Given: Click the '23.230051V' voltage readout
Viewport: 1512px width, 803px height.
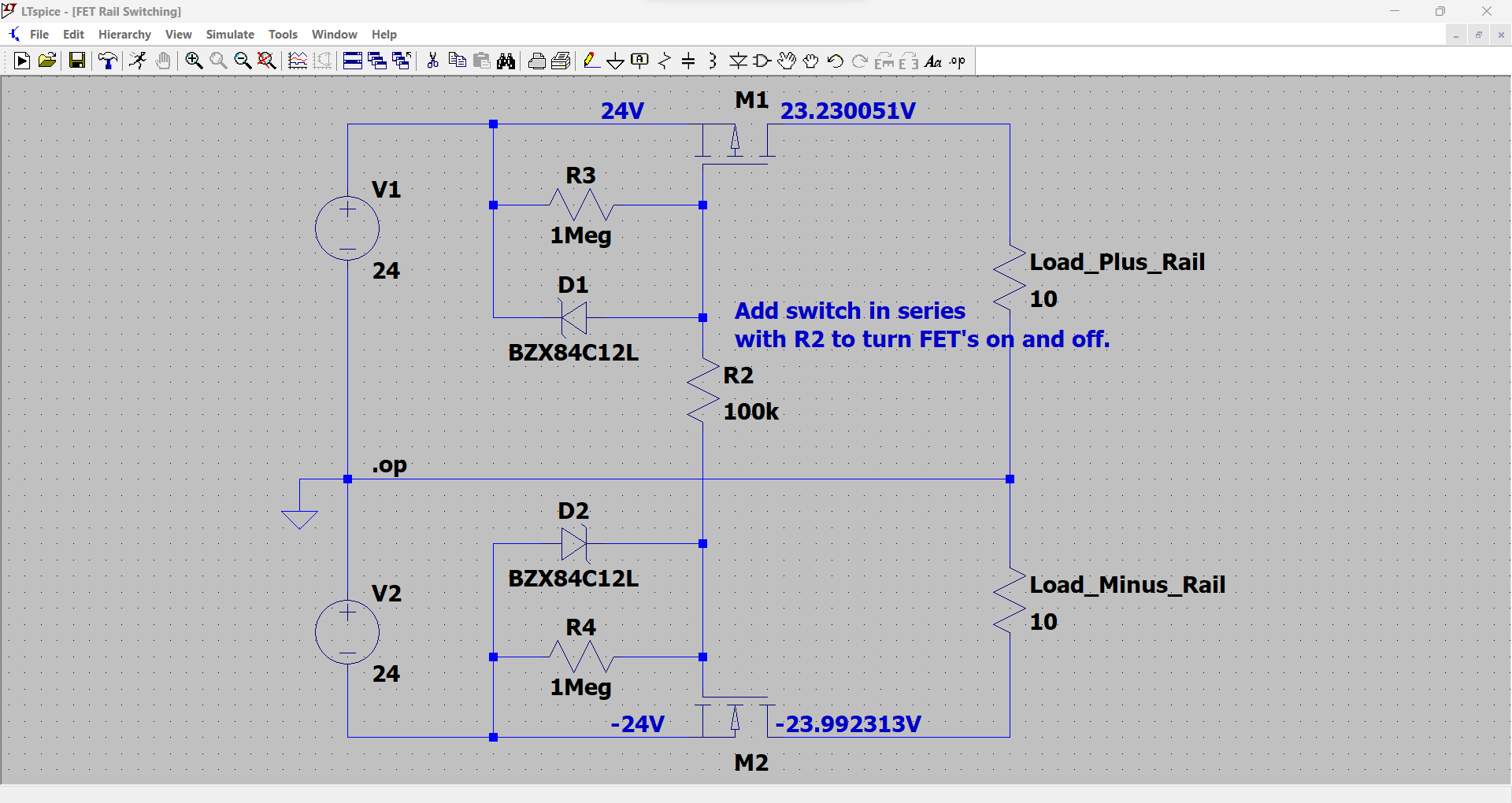Looking at the screenshot, I should point(848,111).
